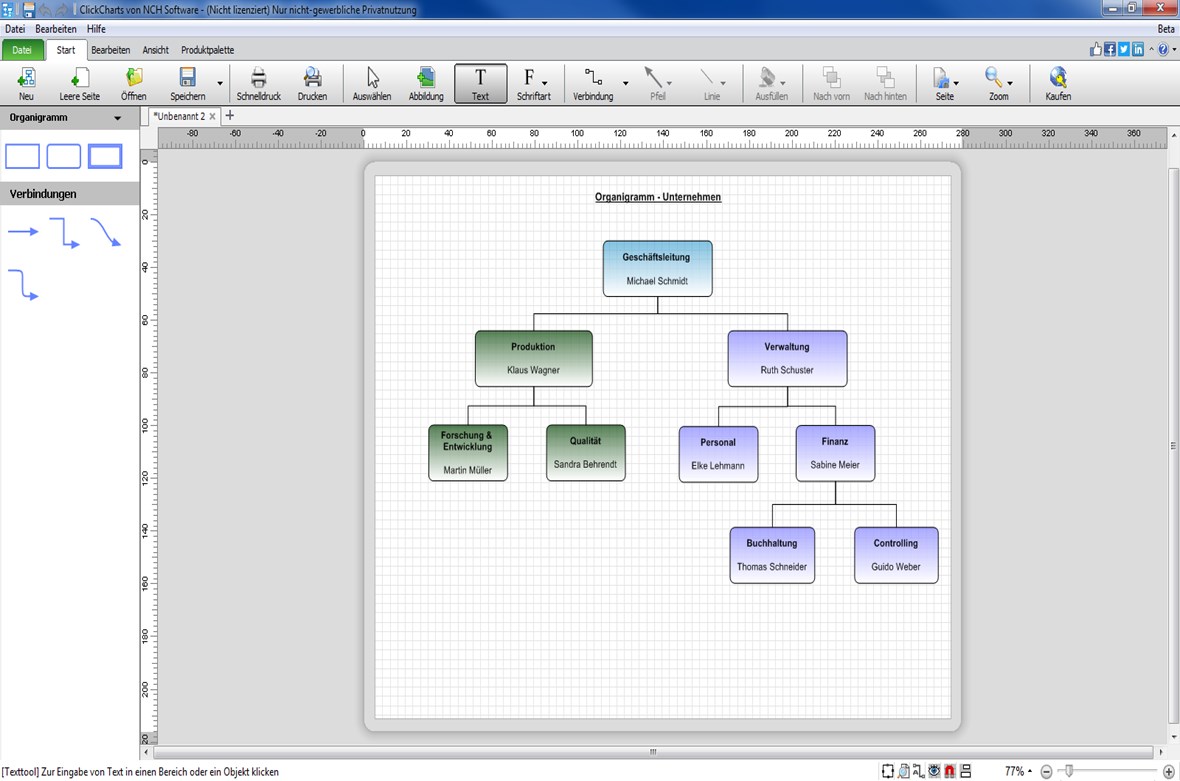The image size is (1180, 781).
Task: Select the Controlling box
Action: coord(896,555)
